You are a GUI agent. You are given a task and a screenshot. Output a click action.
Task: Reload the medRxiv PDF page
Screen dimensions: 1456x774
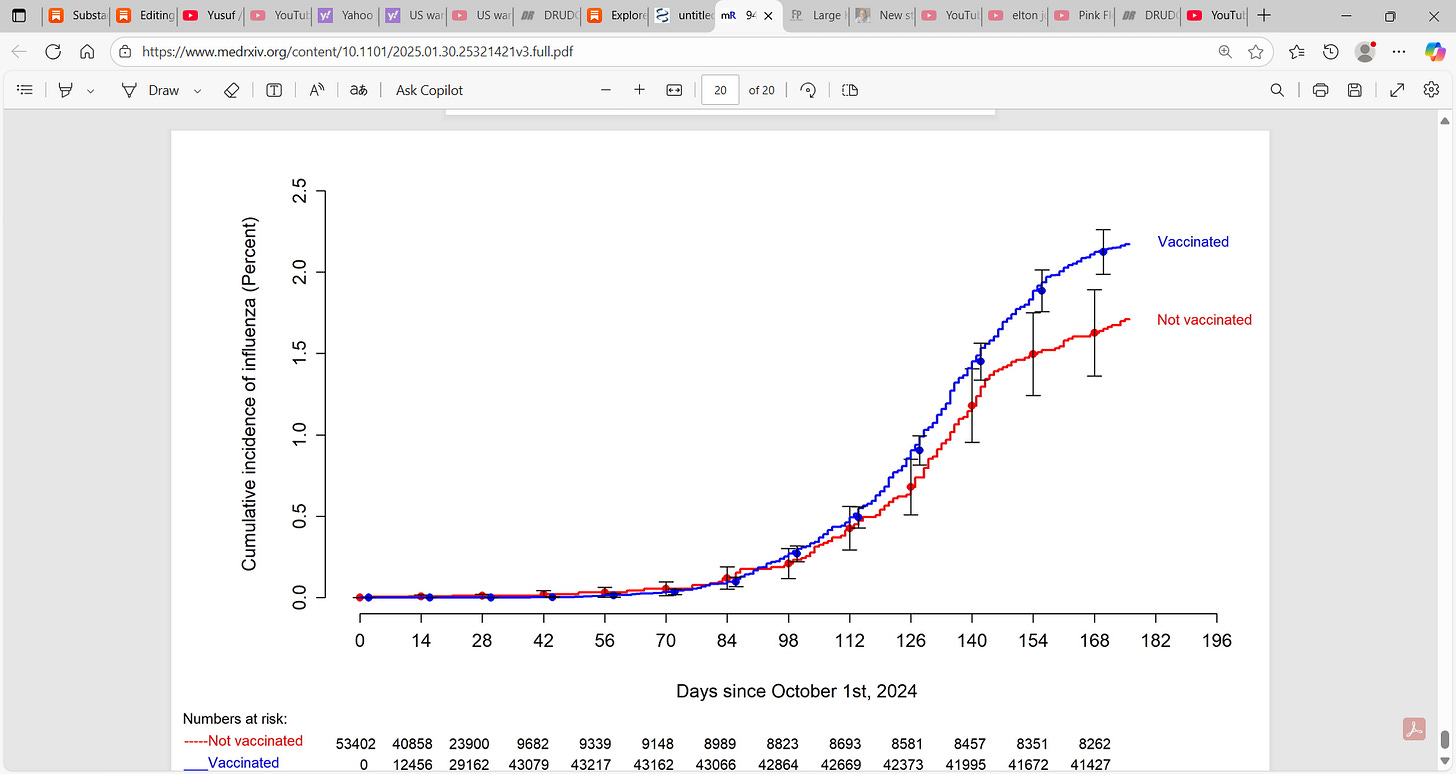pos(53,52)
